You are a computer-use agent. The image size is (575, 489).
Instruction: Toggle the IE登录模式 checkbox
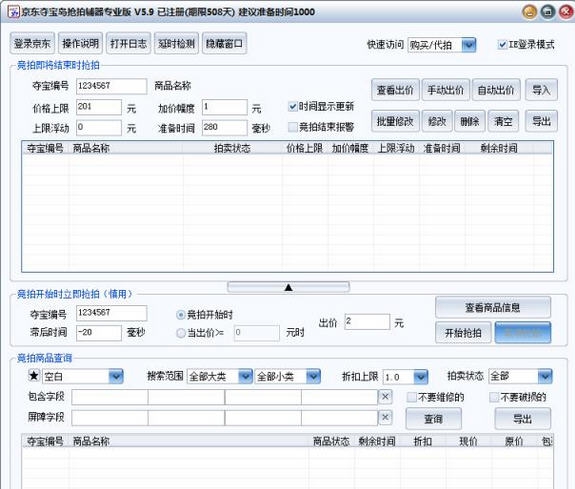coord(502,45)
